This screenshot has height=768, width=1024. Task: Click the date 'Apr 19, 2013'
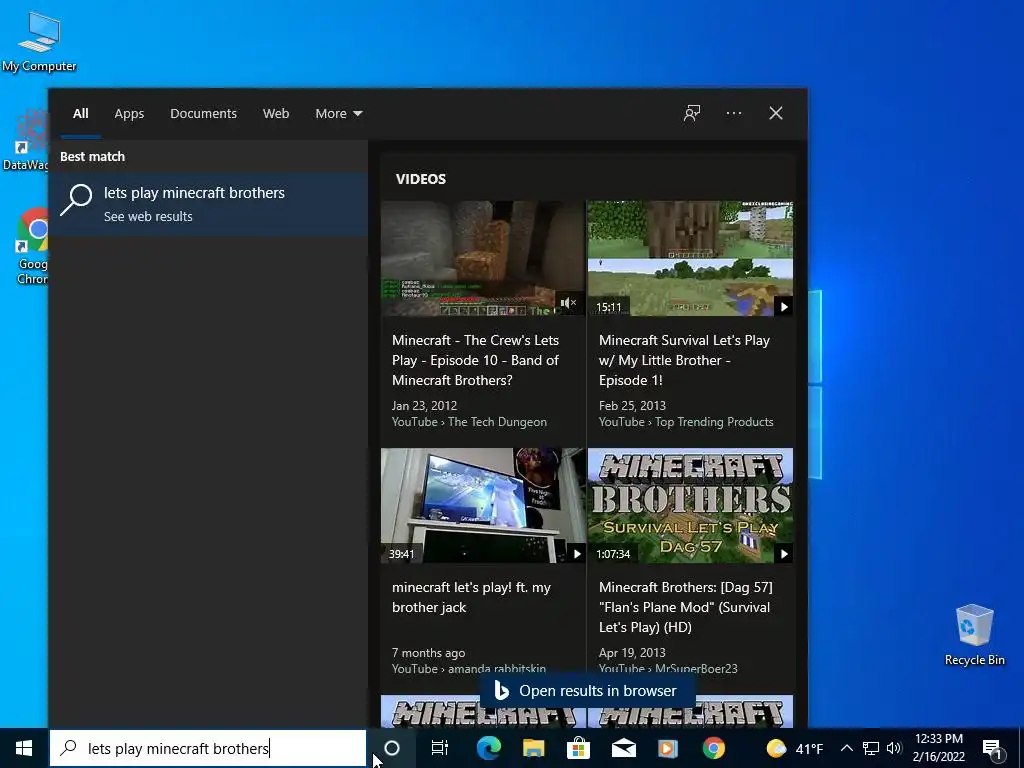tap(632, 652)
